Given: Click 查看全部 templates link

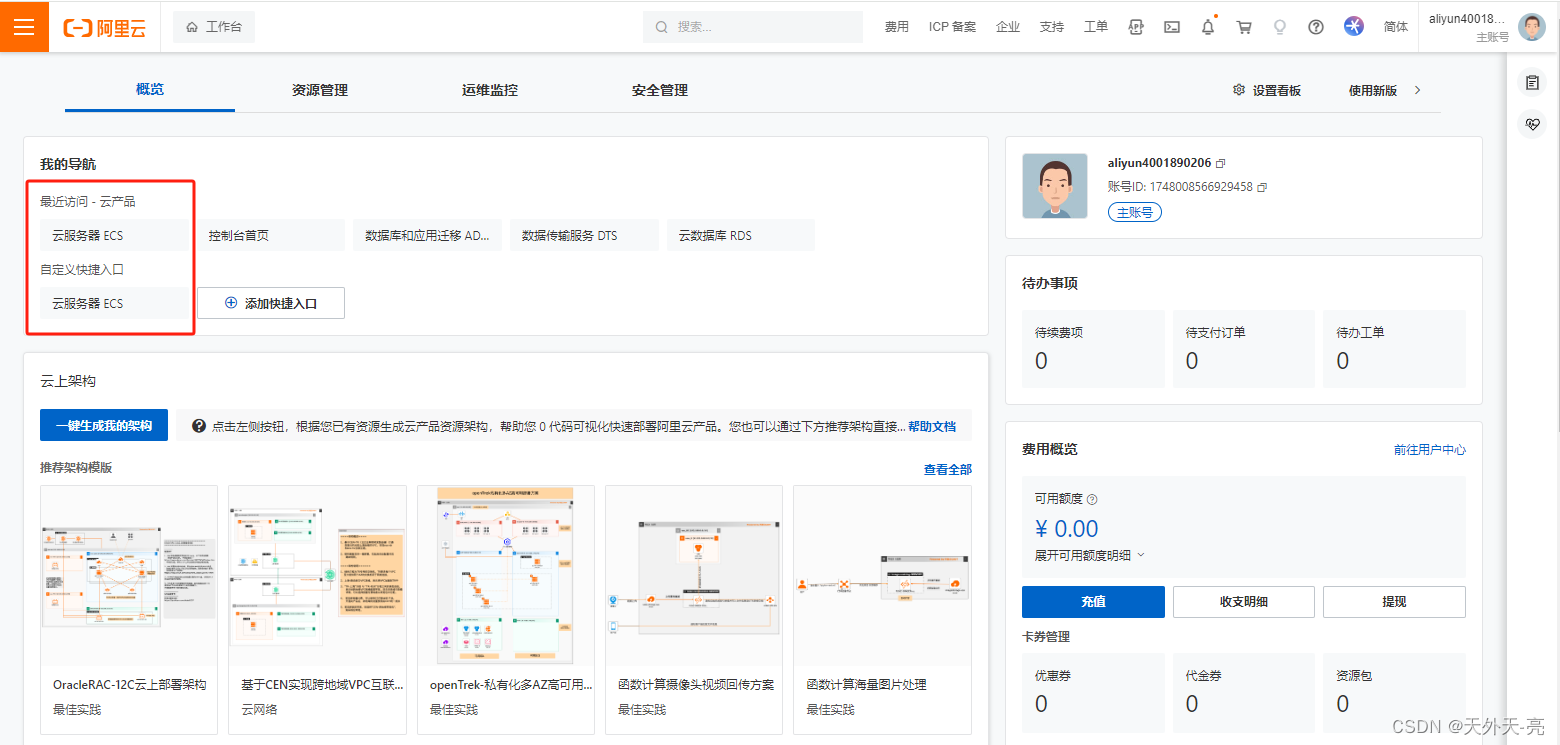Looking at the screenshot, I should pos(948,469).
